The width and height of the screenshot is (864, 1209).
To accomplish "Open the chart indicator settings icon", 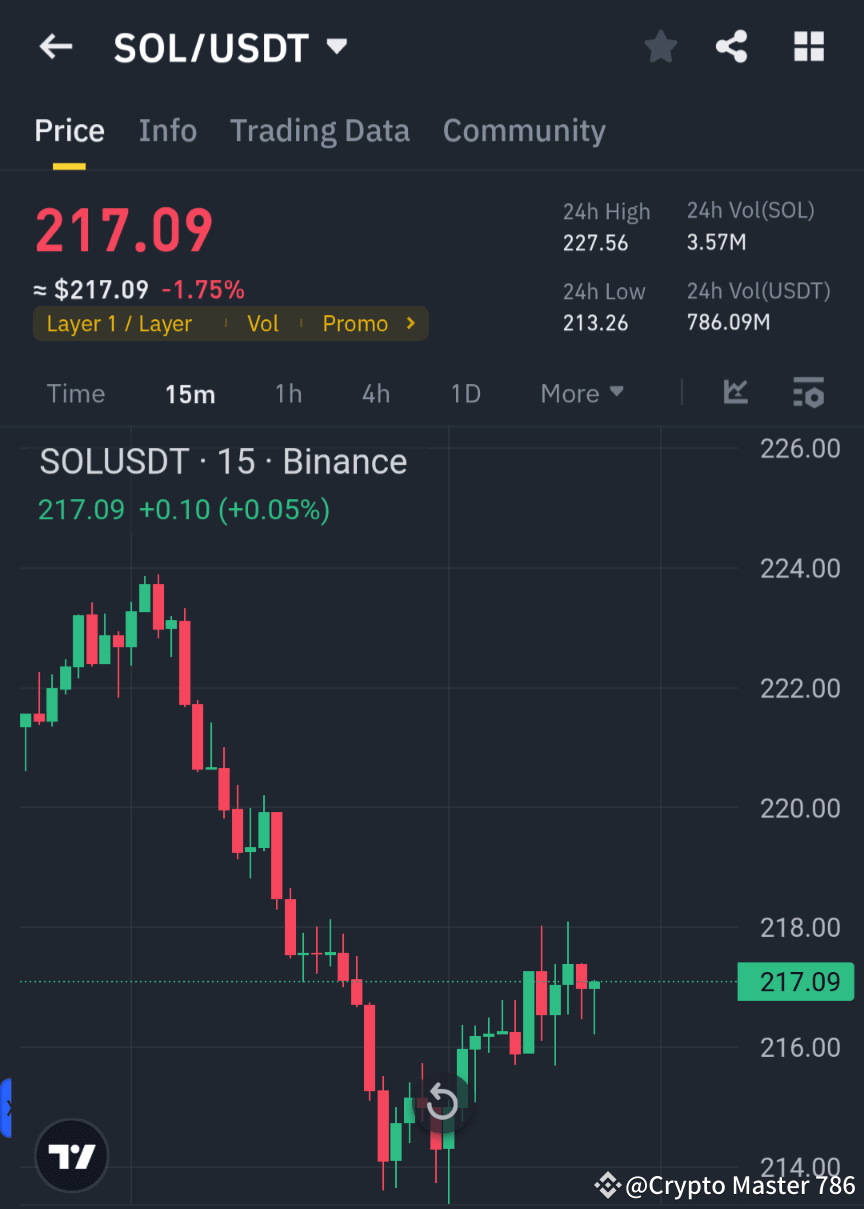I will pyautogui.click(x=808, y=393).
